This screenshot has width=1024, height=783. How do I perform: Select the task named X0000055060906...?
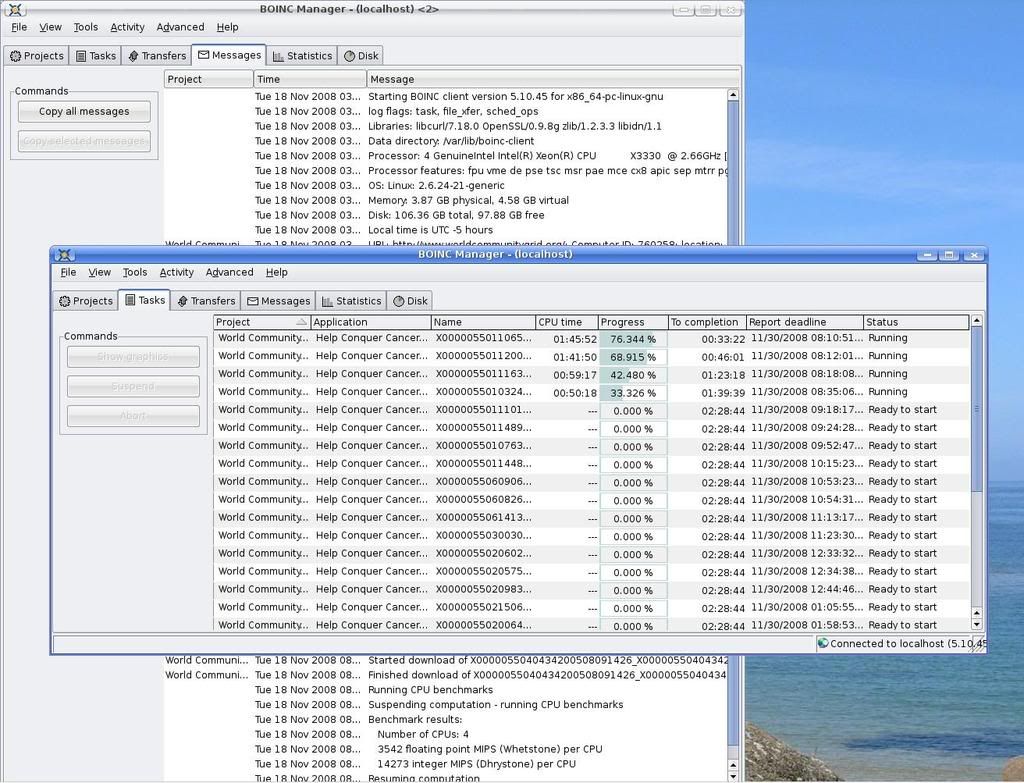tap(592, 482)
